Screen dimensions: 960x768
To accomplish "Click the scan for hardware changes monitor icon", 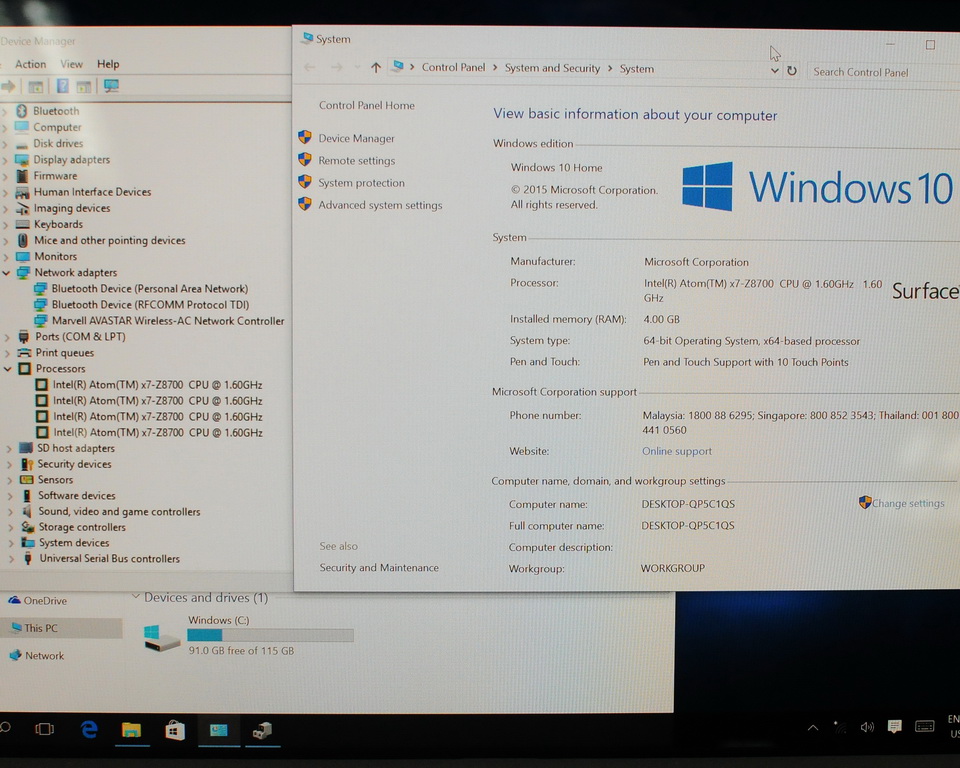I will [111, 86].
